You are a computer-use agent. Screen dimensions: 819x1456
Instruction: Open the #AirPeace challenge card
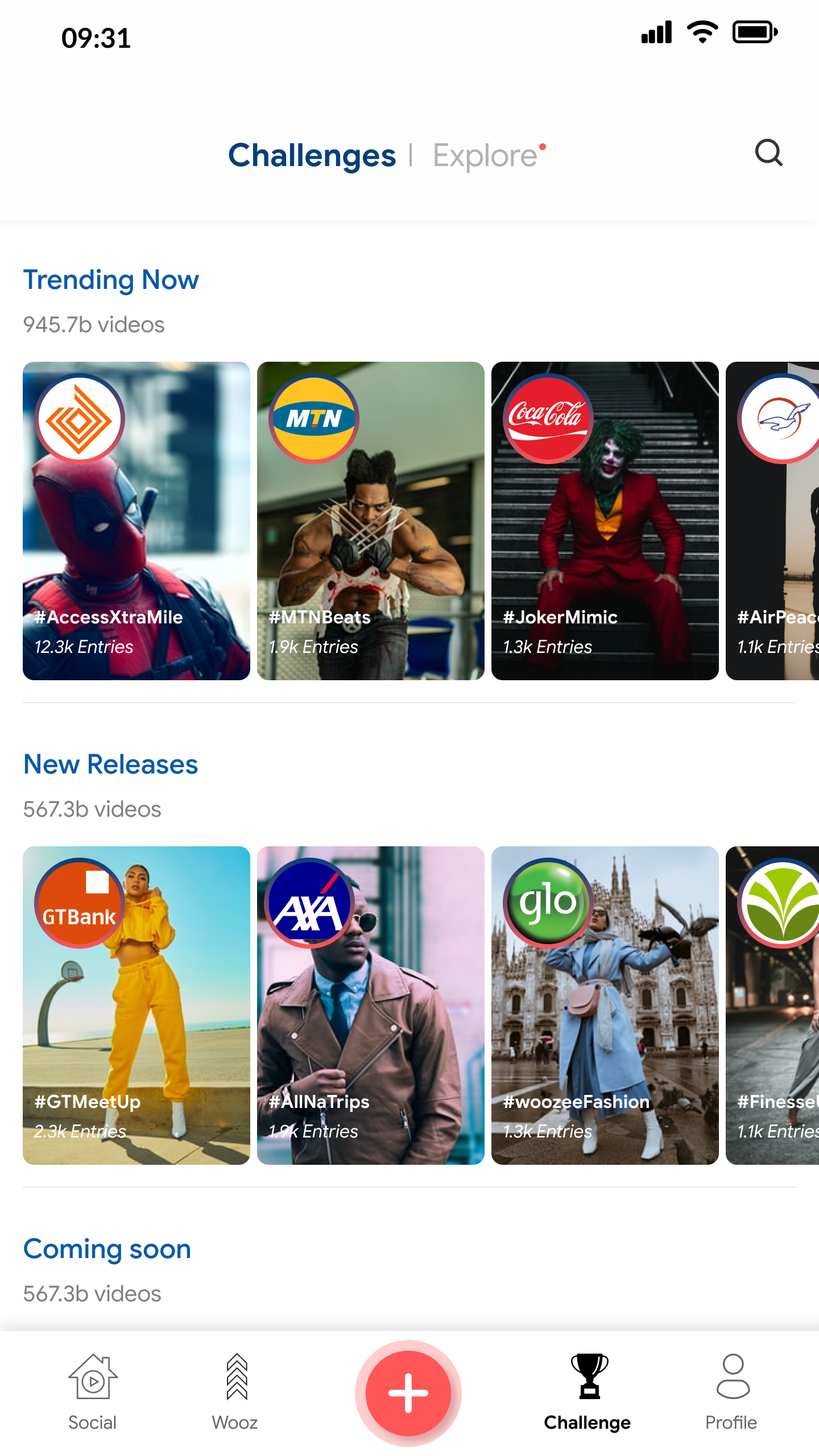coord(772,521)
